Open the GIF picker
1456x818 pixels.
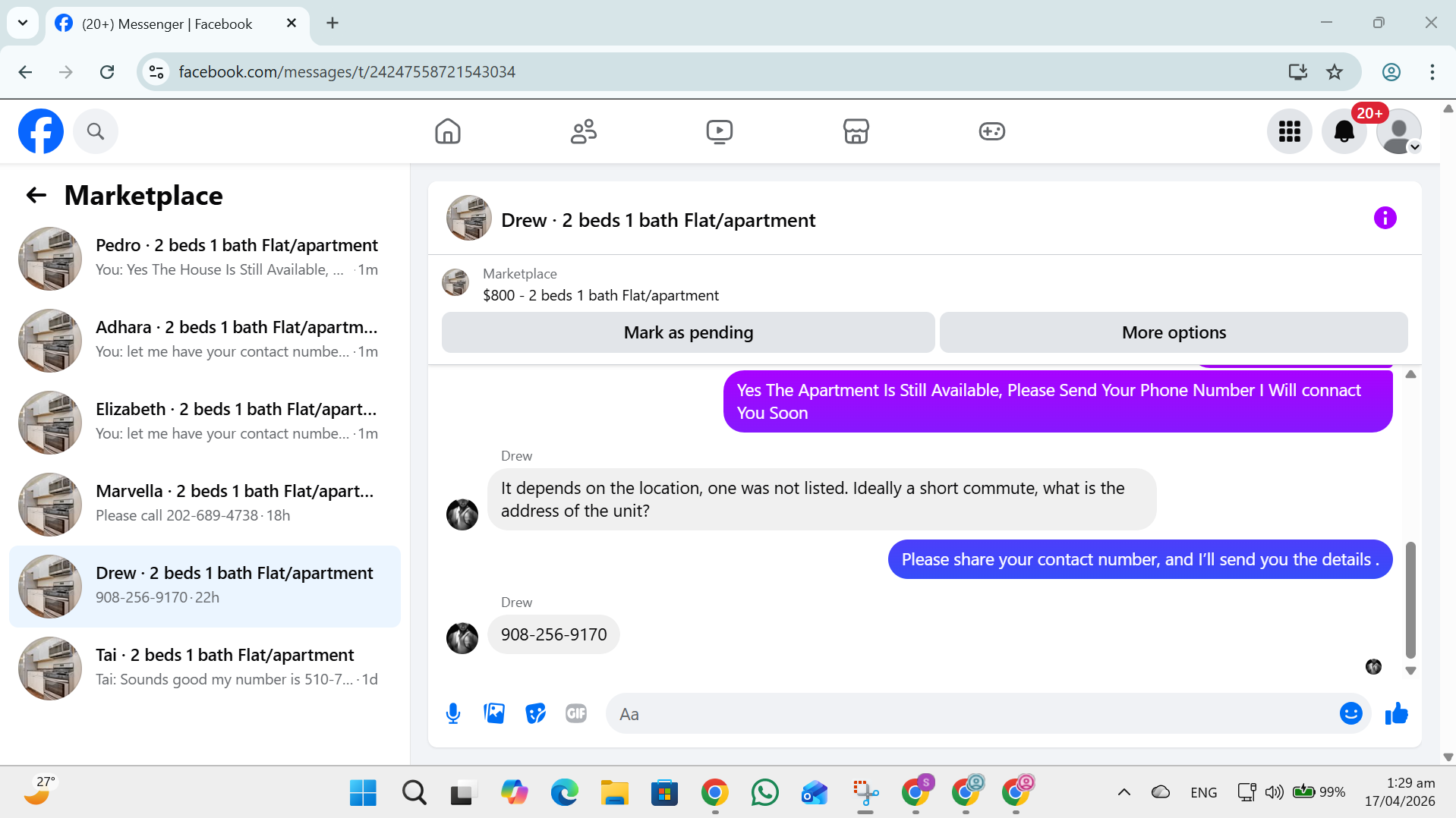point(576,713)
